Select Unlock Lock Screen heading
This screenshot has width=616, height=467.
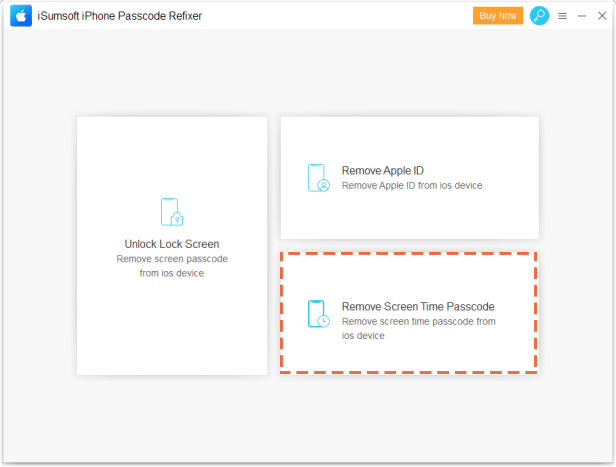point(172,244)
